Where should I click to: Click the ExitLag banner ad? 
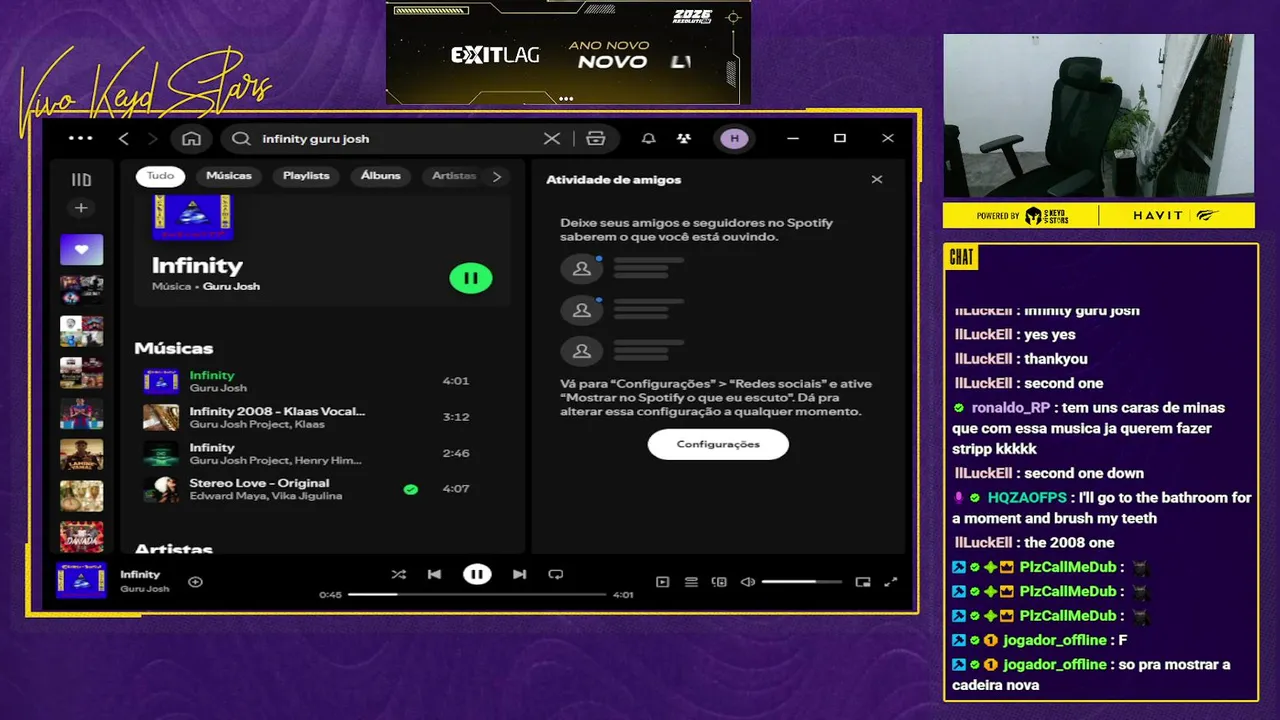(568, 52)
